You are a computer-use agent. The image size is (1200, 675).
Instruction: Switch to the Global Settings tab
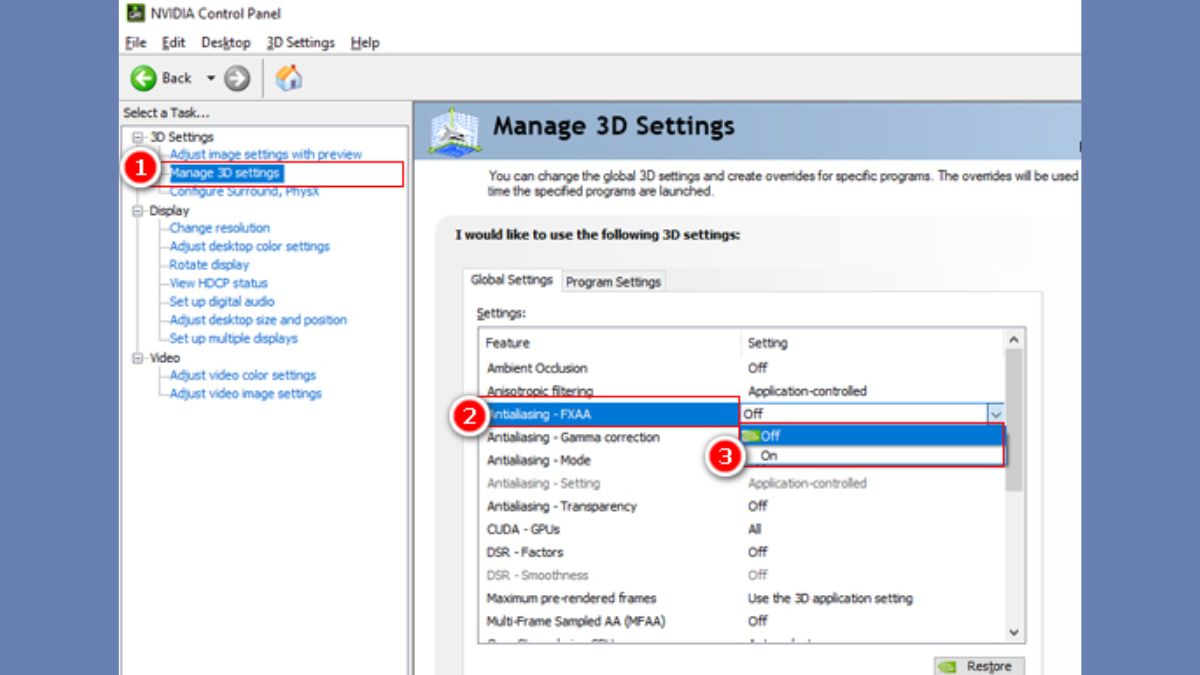[512, 280]
